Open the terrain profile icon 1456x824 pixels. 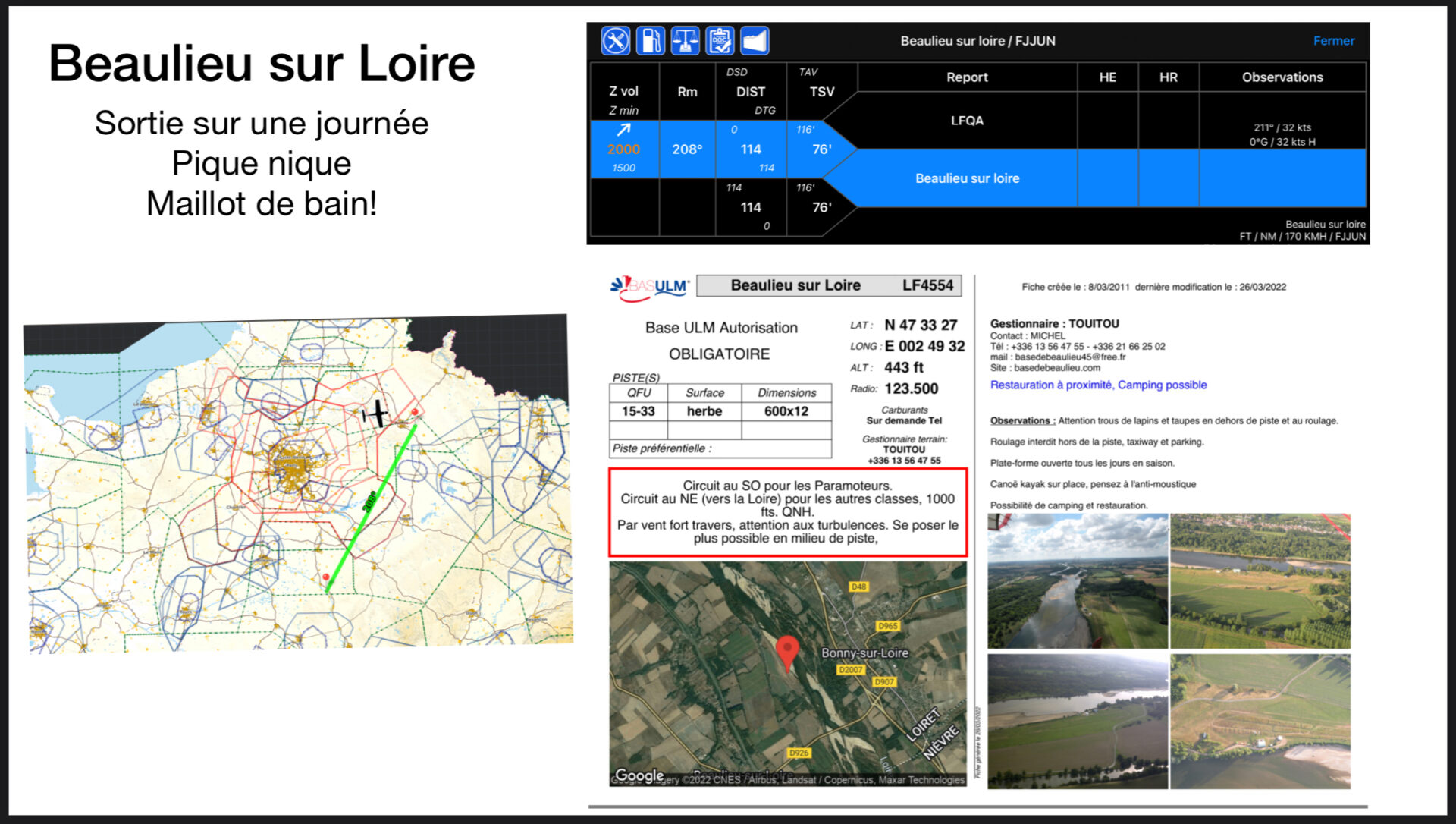pos(755,41)
